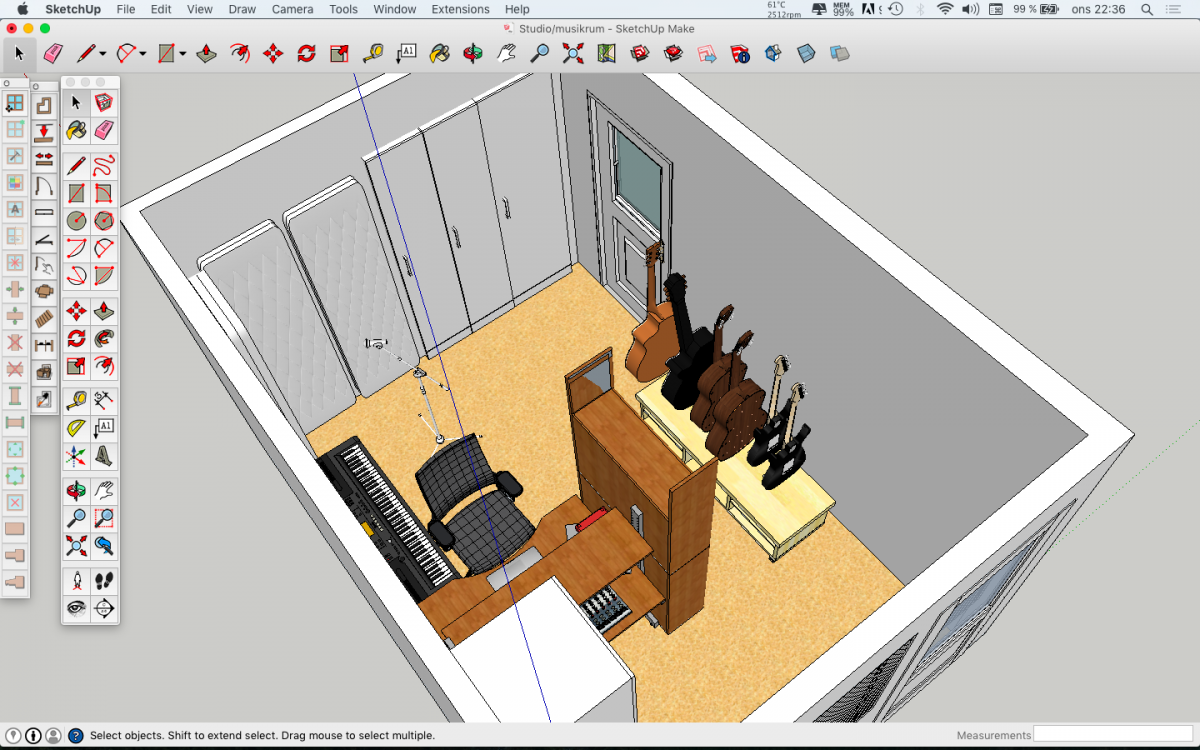1200x750 pixels.
Task: Activate the Freehand drawing tool
Action: click(x=103, y=165)
